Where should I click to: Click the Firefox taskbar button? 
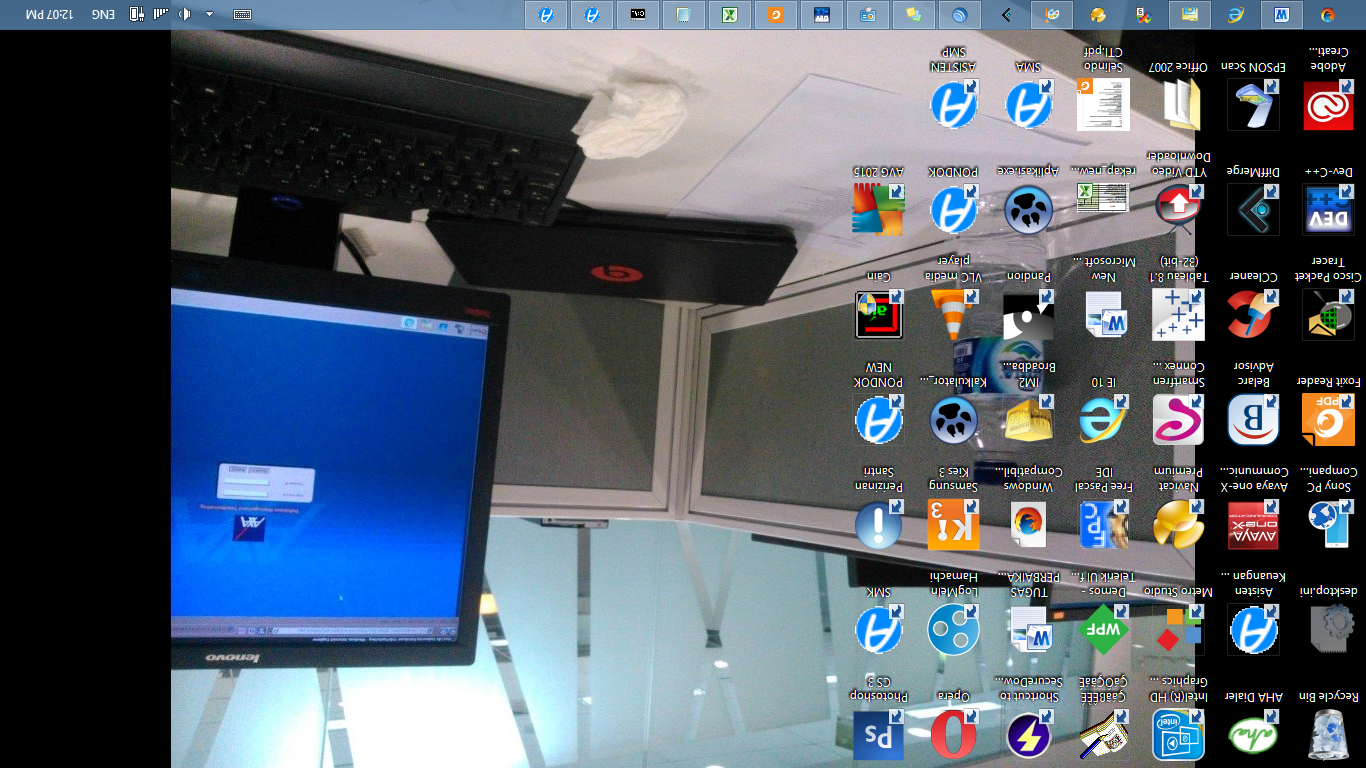[x=1328, y=15]
